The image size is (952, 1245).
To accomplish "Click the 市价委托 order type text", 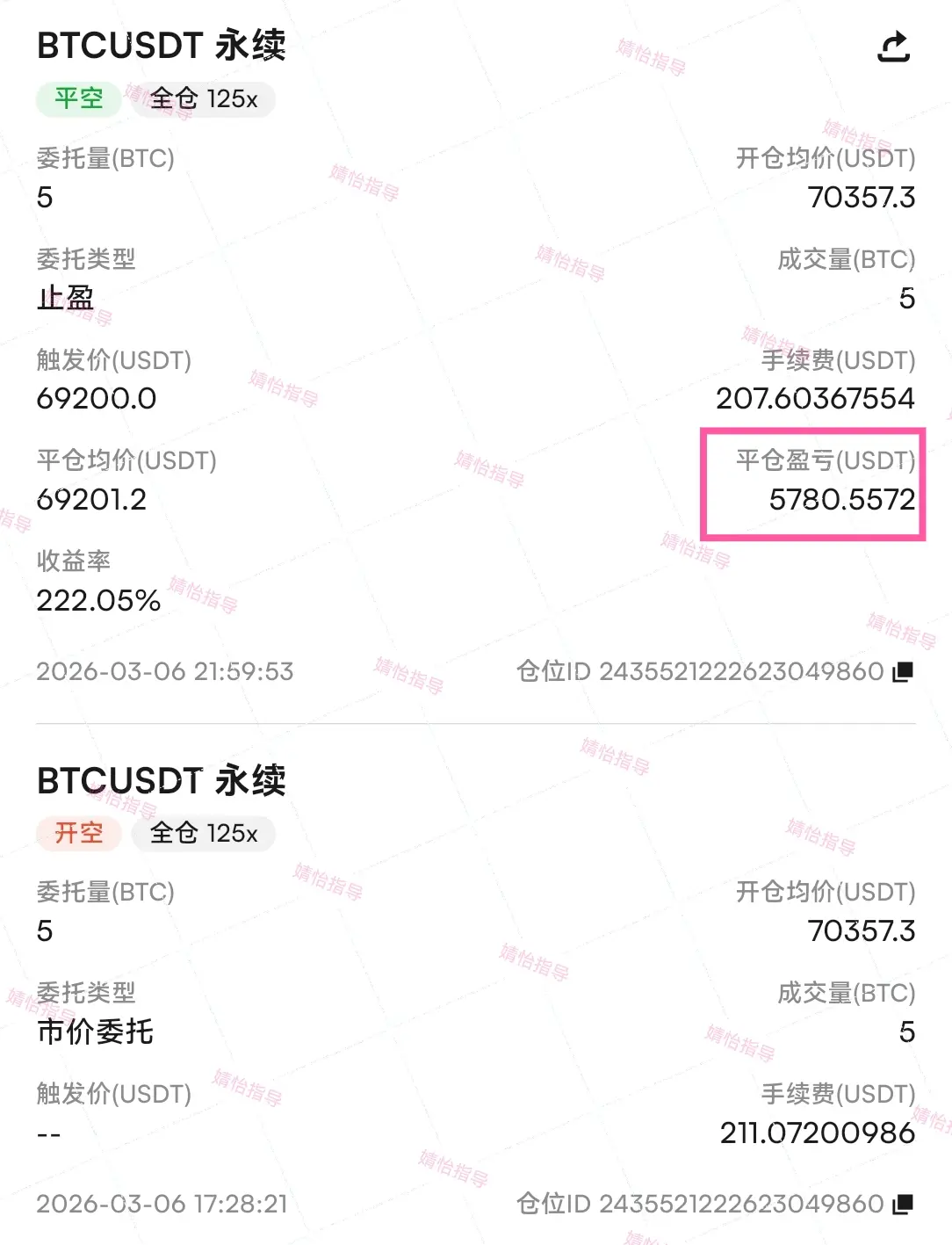I will coord(95,1031).
